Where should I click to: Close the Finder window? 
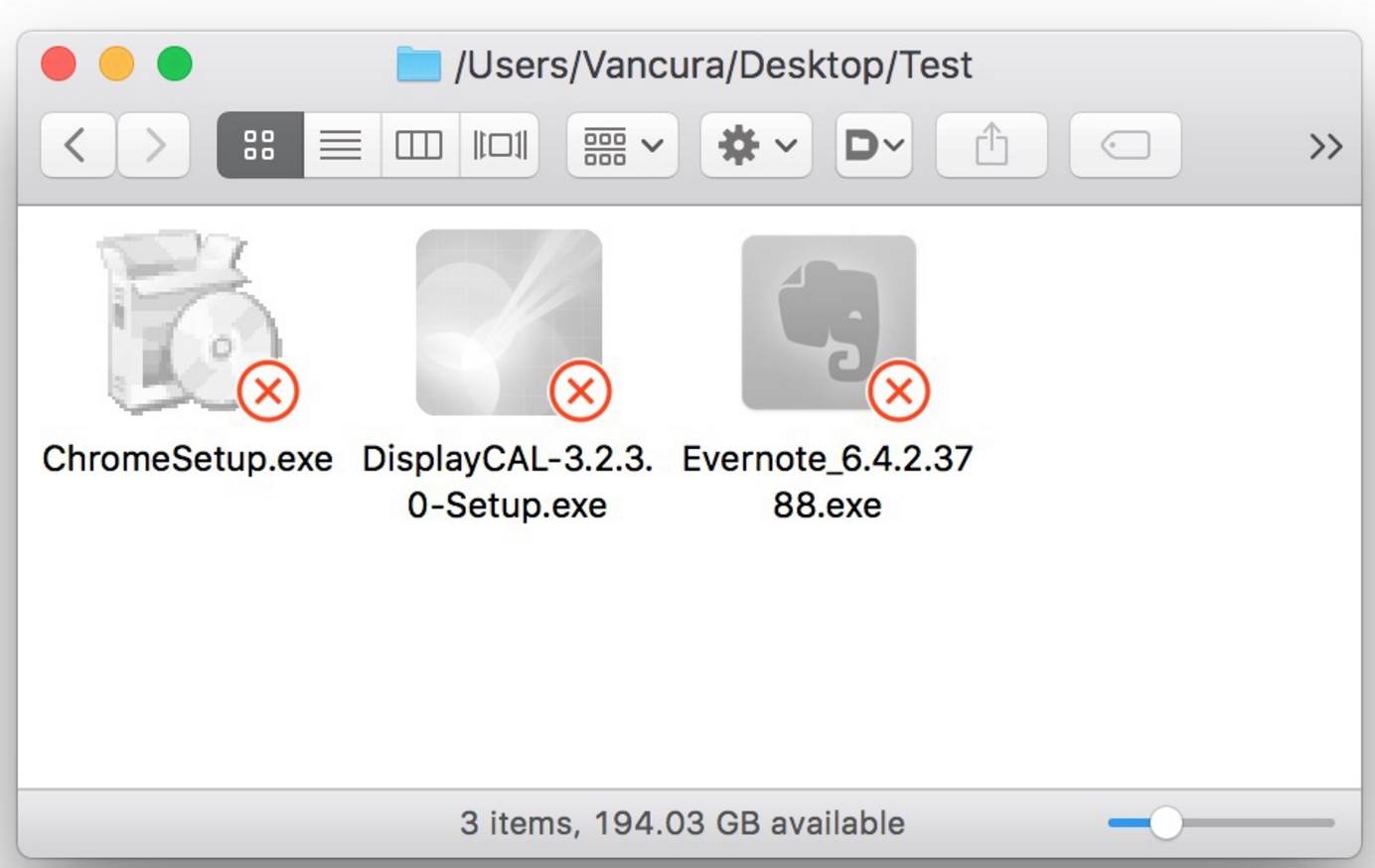[x=59, y=65]
